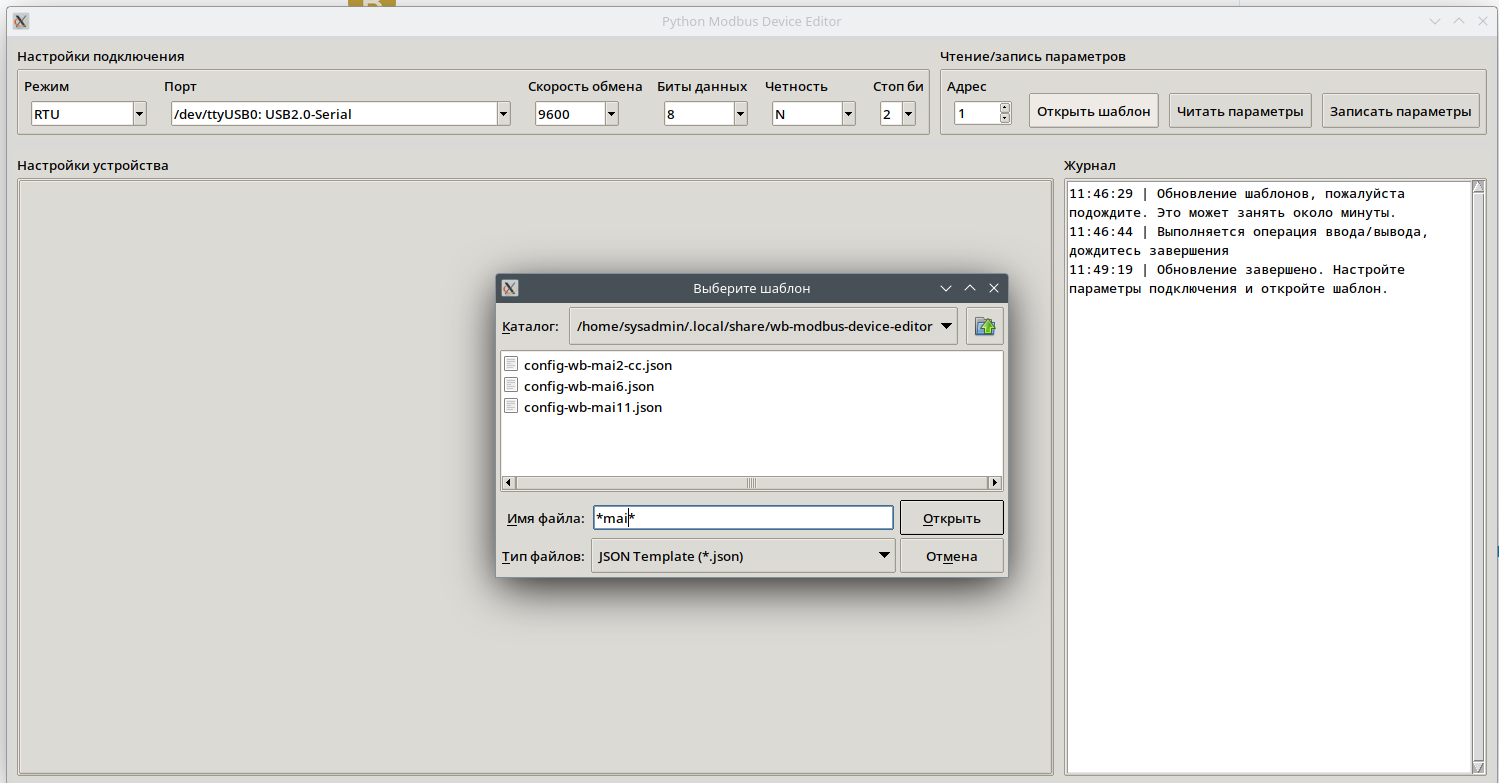
Task: Decrease the Адрес value with down arrow
Action: 1005,119
